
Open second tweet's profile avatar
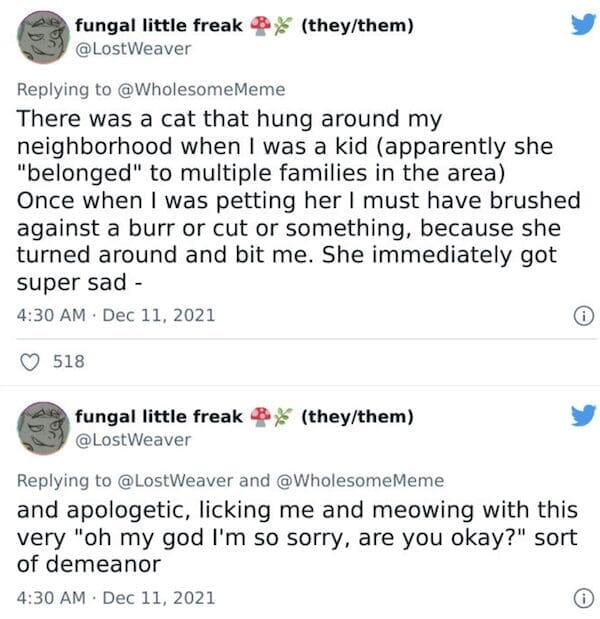pyautogui.click(x=40, y=427)
